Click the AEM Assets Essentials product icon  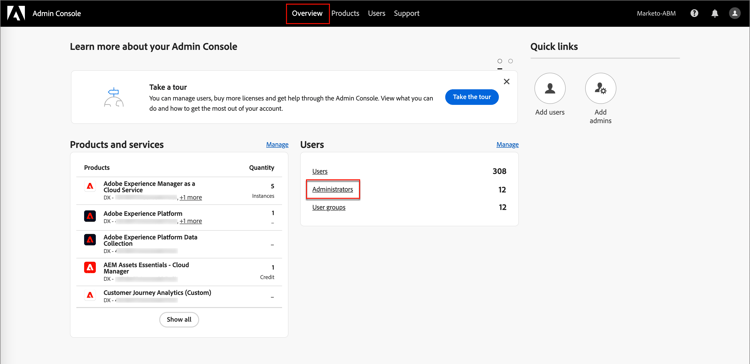point(90,267)
